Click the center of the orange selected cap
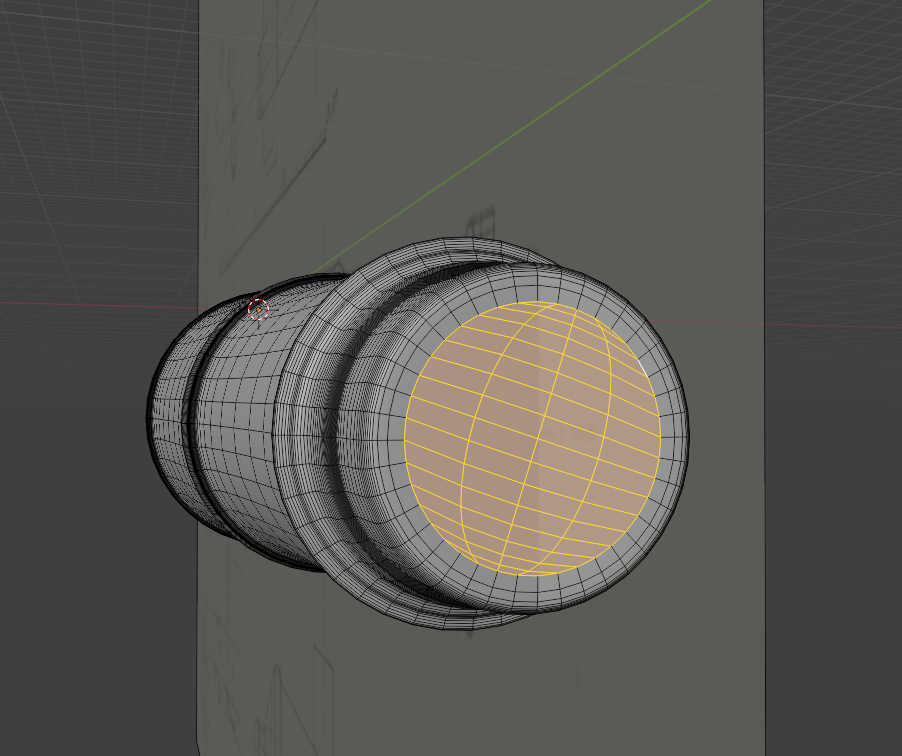Screen dimensions: 902x756 point(535,439)
